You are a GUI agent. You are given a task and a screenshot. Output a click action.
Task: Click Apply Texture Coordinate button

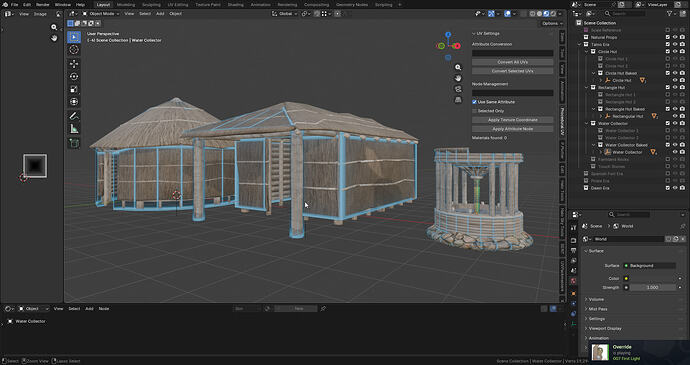(513, 120)
